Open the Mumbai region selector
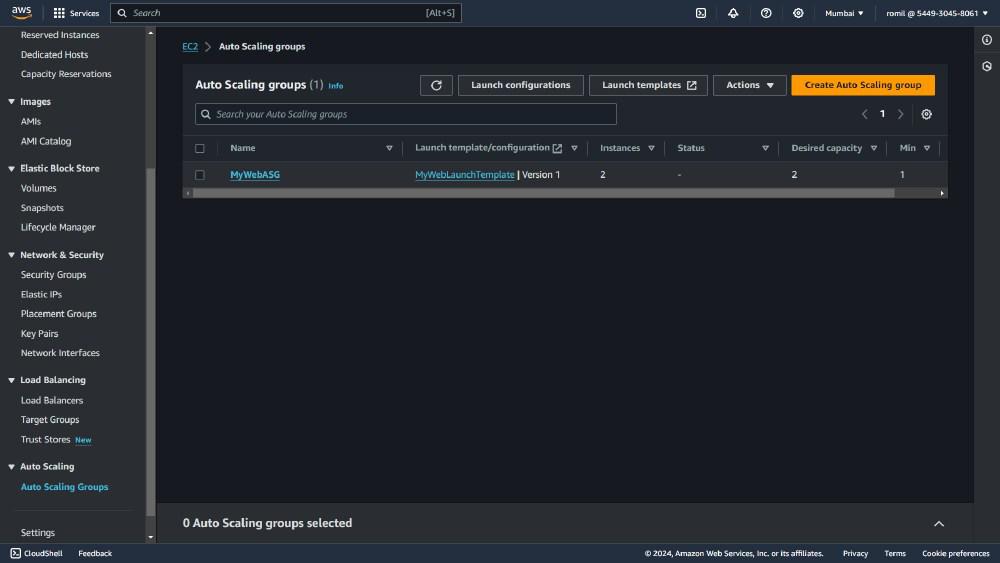This screenshot has width=1000, height=563. [x=844, y=13]
